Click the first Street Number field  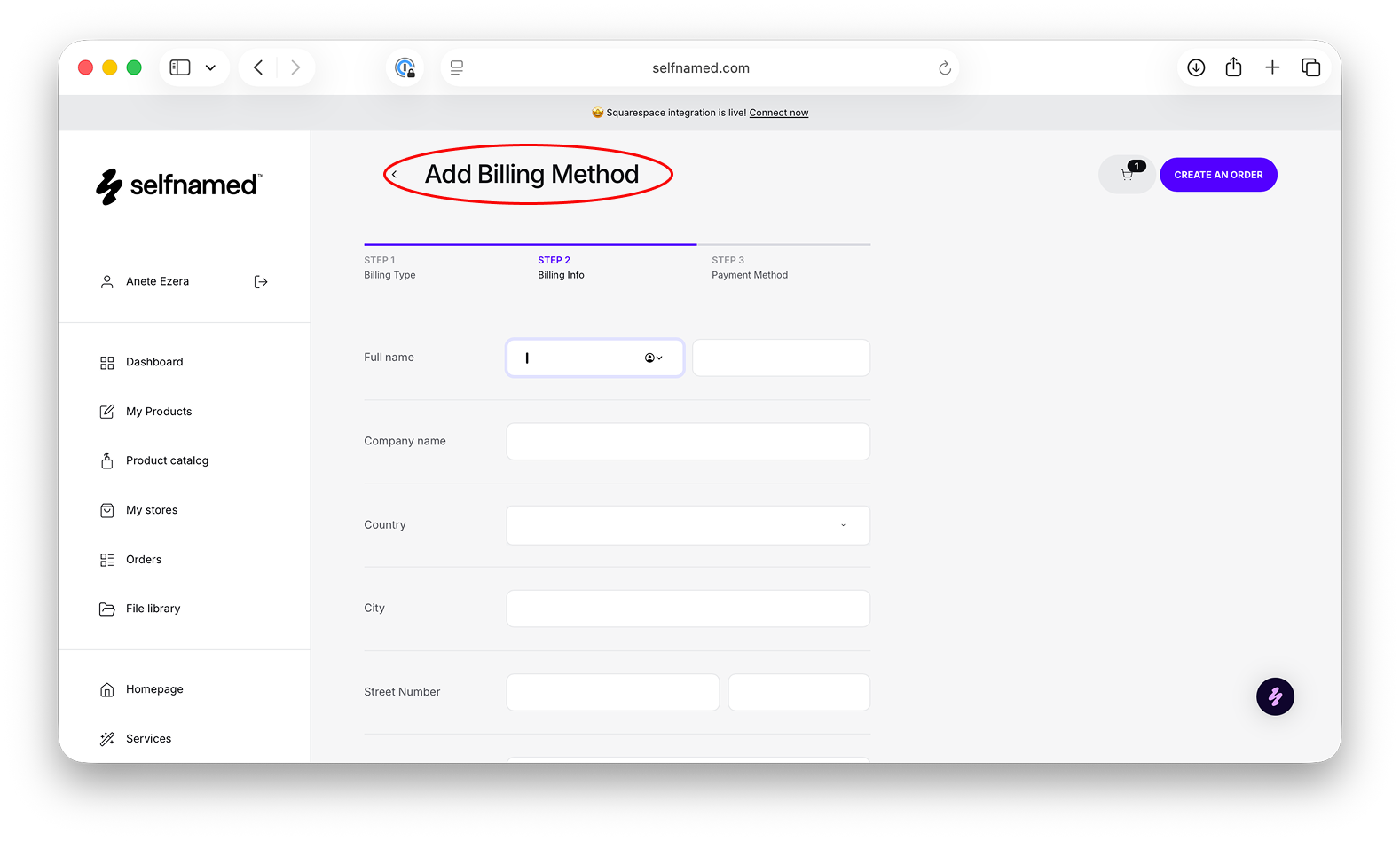tap(613, 692)
